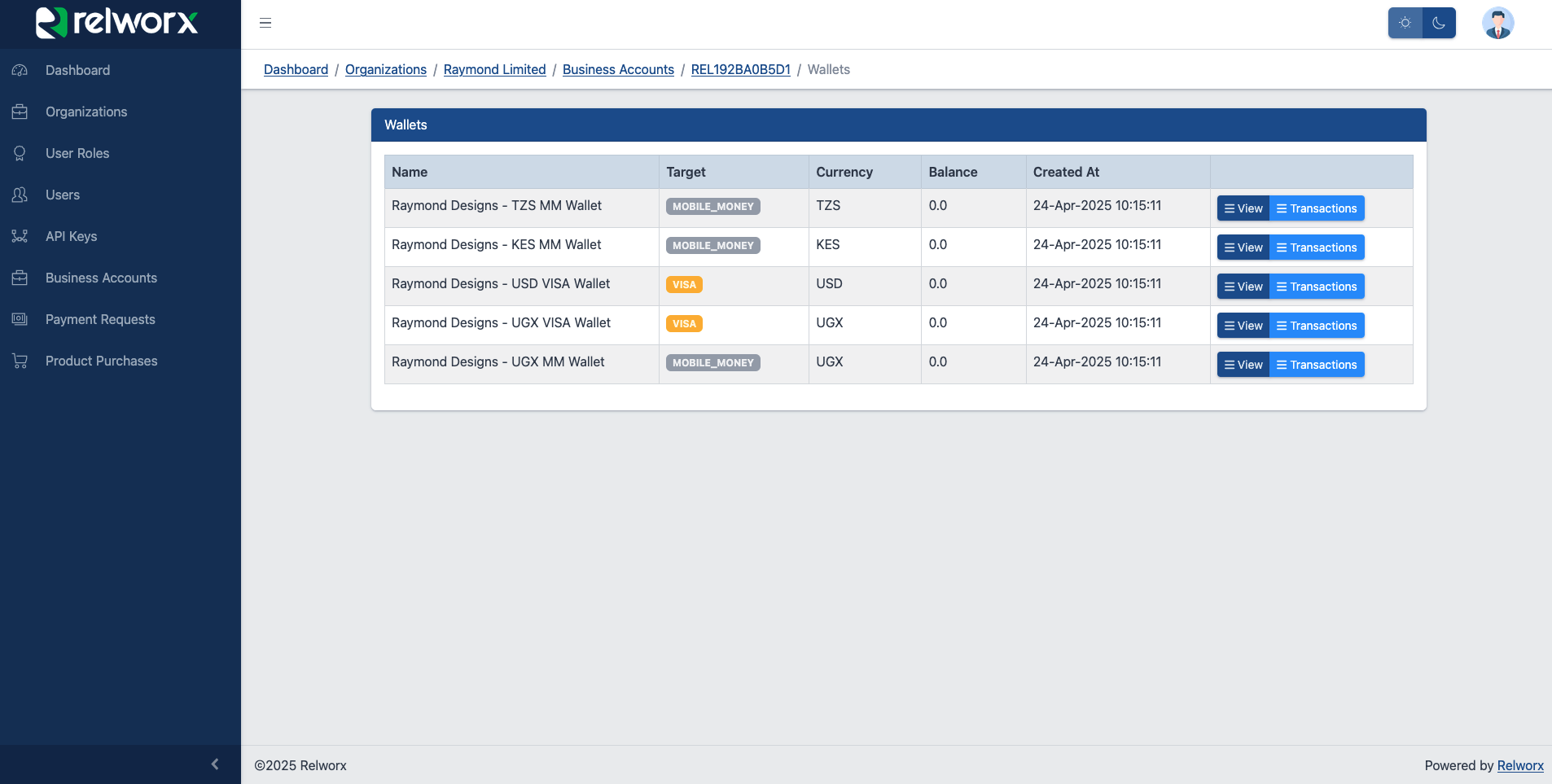Click the ©2025 Relworx footer text
The height and width of the screenshot is (784, 1552).
(300, 765)
